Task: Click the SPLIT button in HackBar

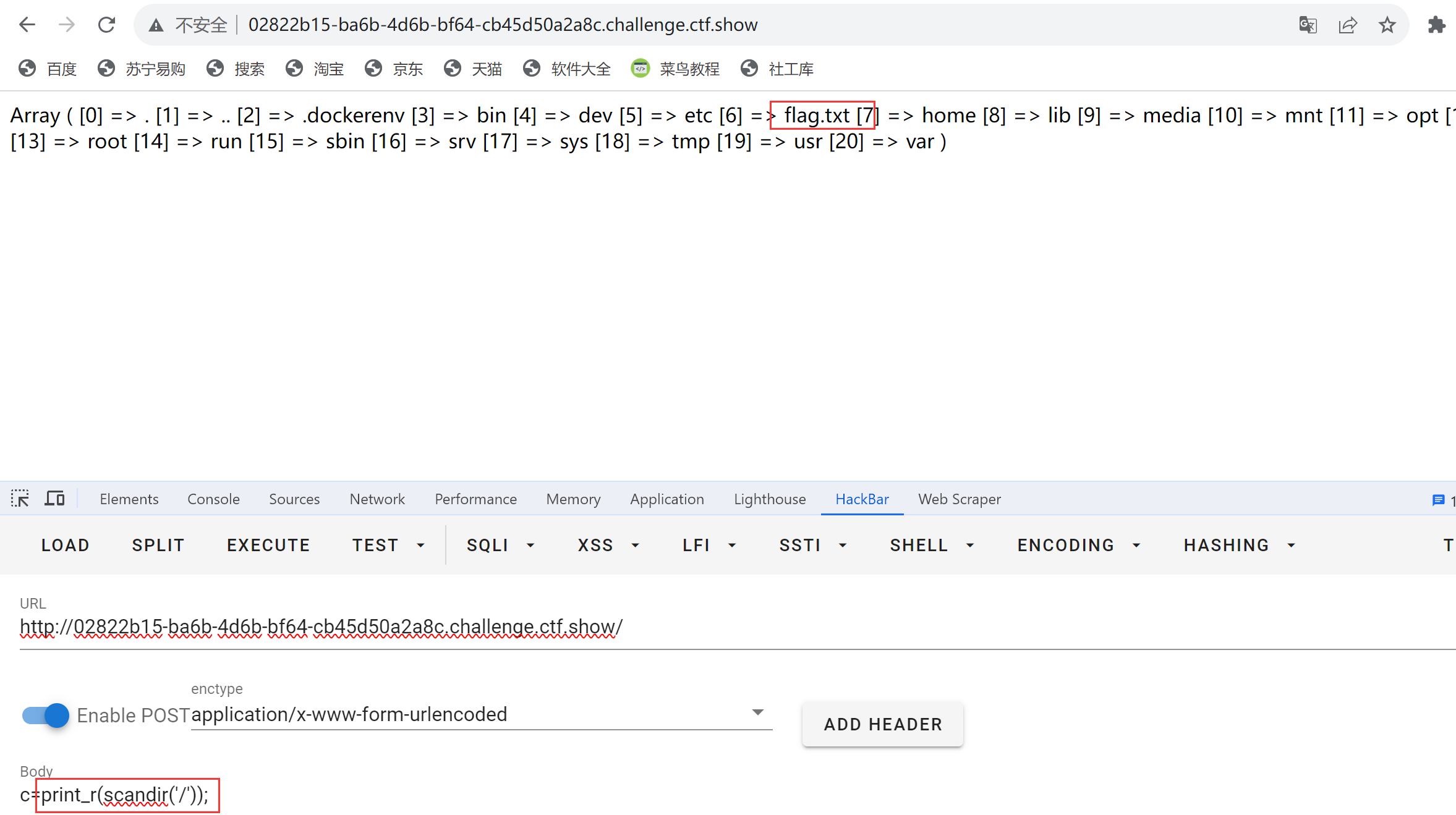Action: (x=158, y=545)
